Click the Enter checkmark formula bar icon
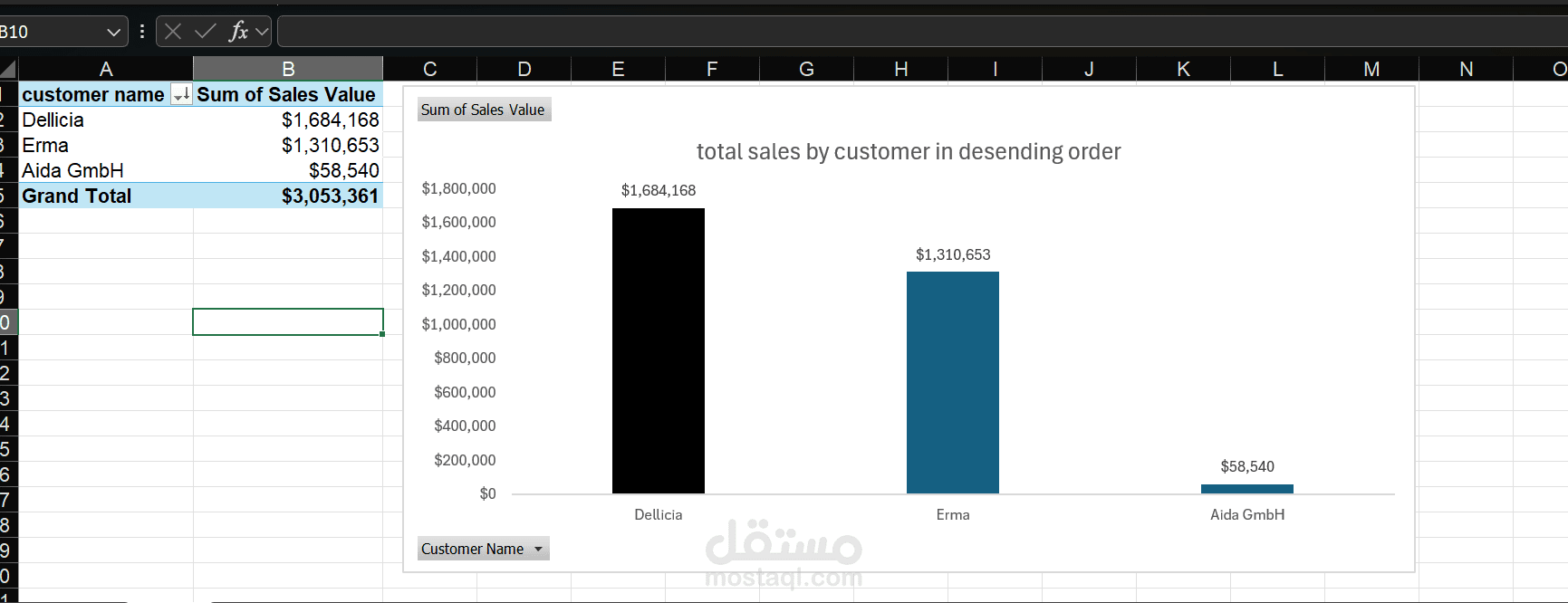The width and height of the screenshot is (1568, 603). click(x=206, y=32)
